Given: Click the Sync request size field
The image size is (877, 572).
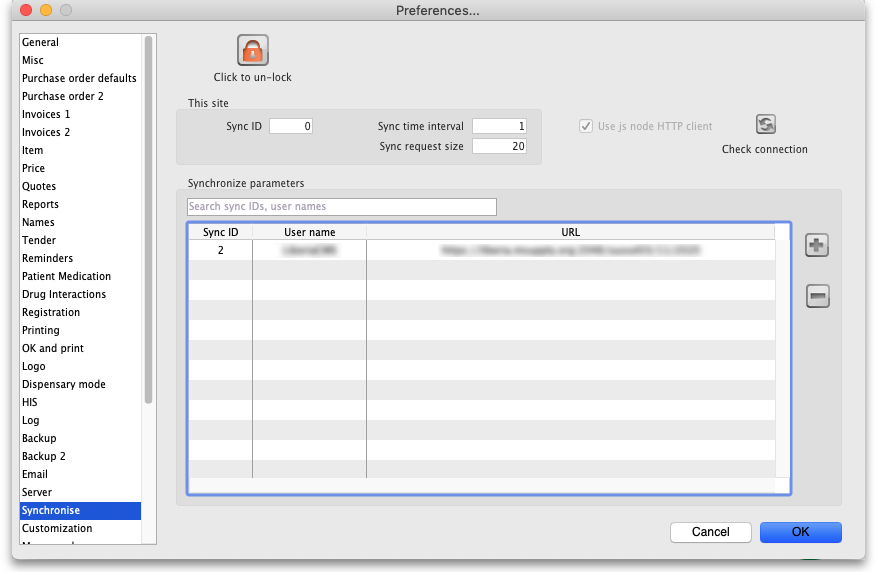Looking at the screenshot, I should point(499,146).
